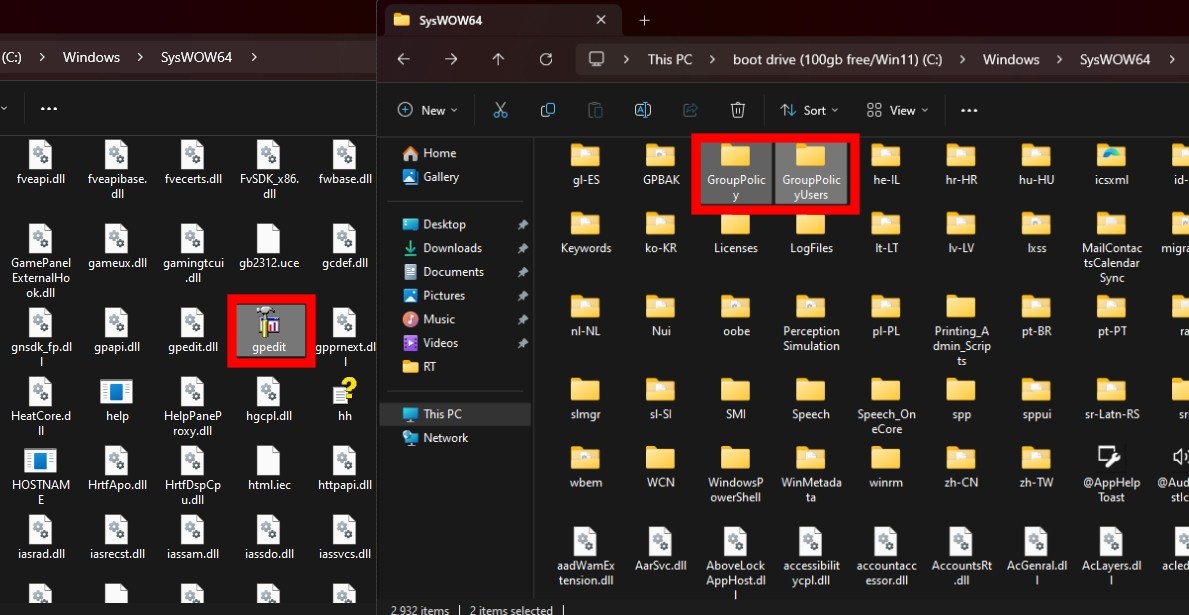Image resolution: width=1189 pixels, height=615 pixels.
Task: Open See more options in left window
Action: pyautogui.click(x=49, y=108)
